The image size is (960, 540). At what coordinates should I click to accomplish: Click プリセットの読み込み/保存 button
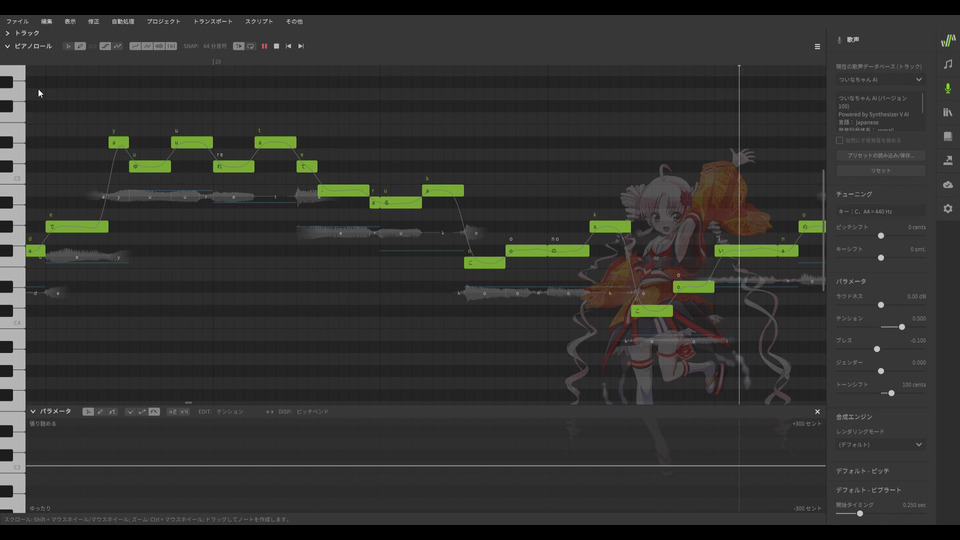point(880,156)
